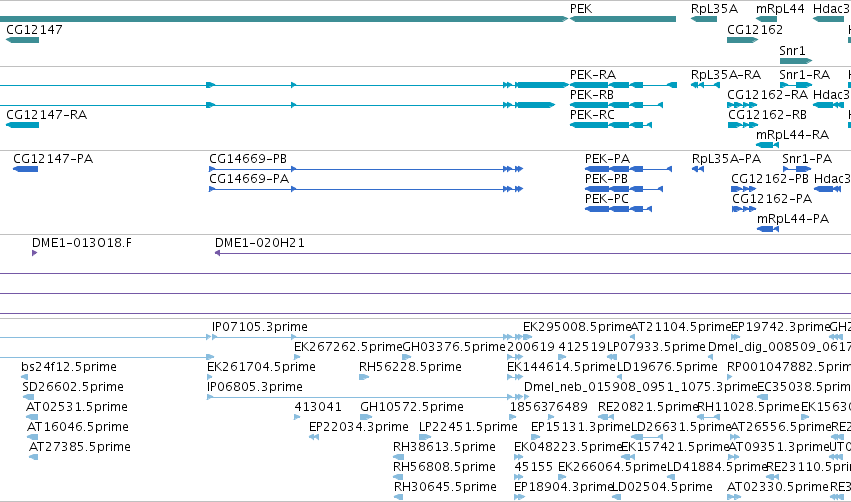Select the GH10572.5prime EST label

click(x=412, y=407)
